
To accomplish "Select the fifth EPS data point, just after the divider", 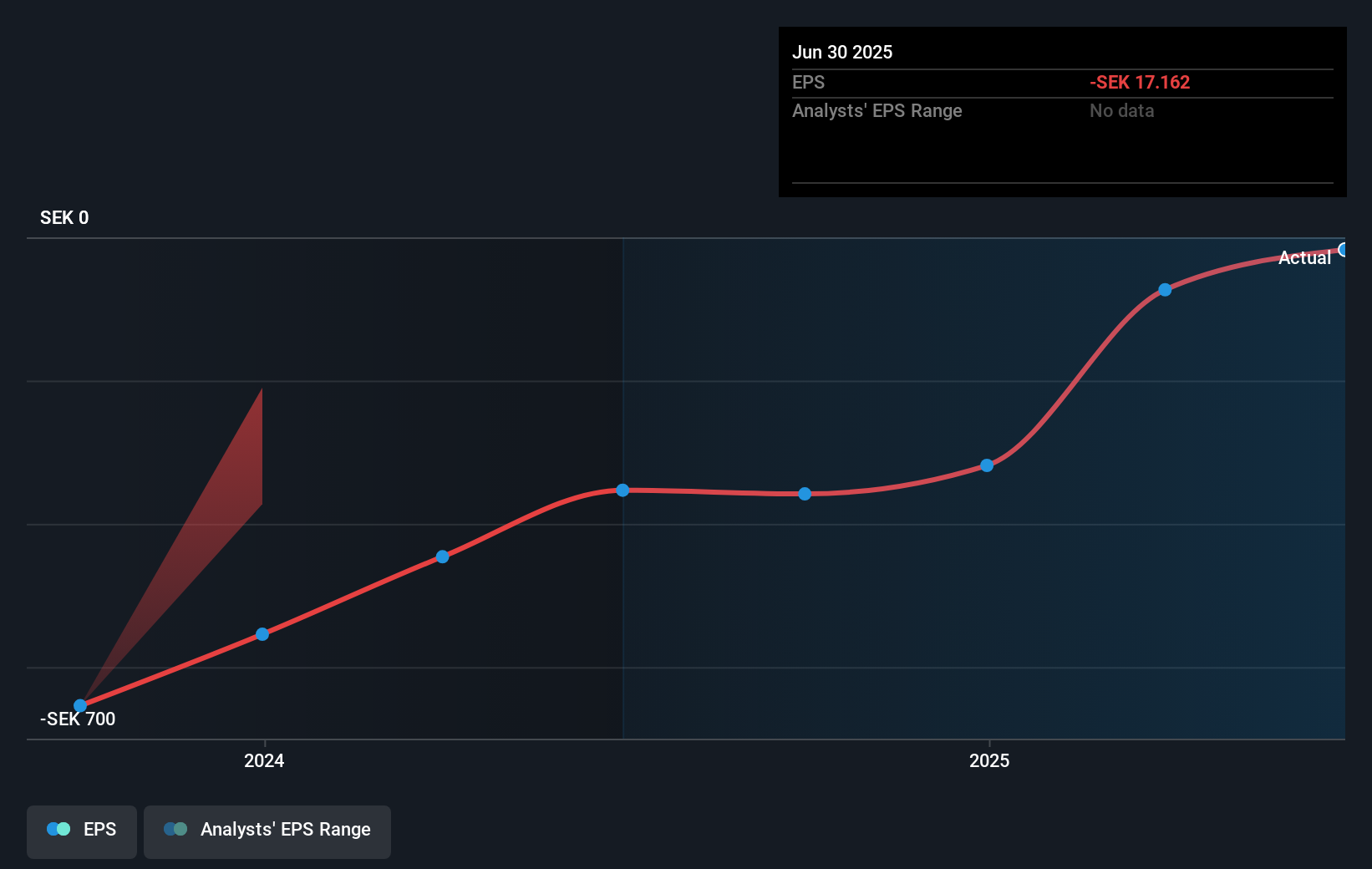I will click(805, 494).
